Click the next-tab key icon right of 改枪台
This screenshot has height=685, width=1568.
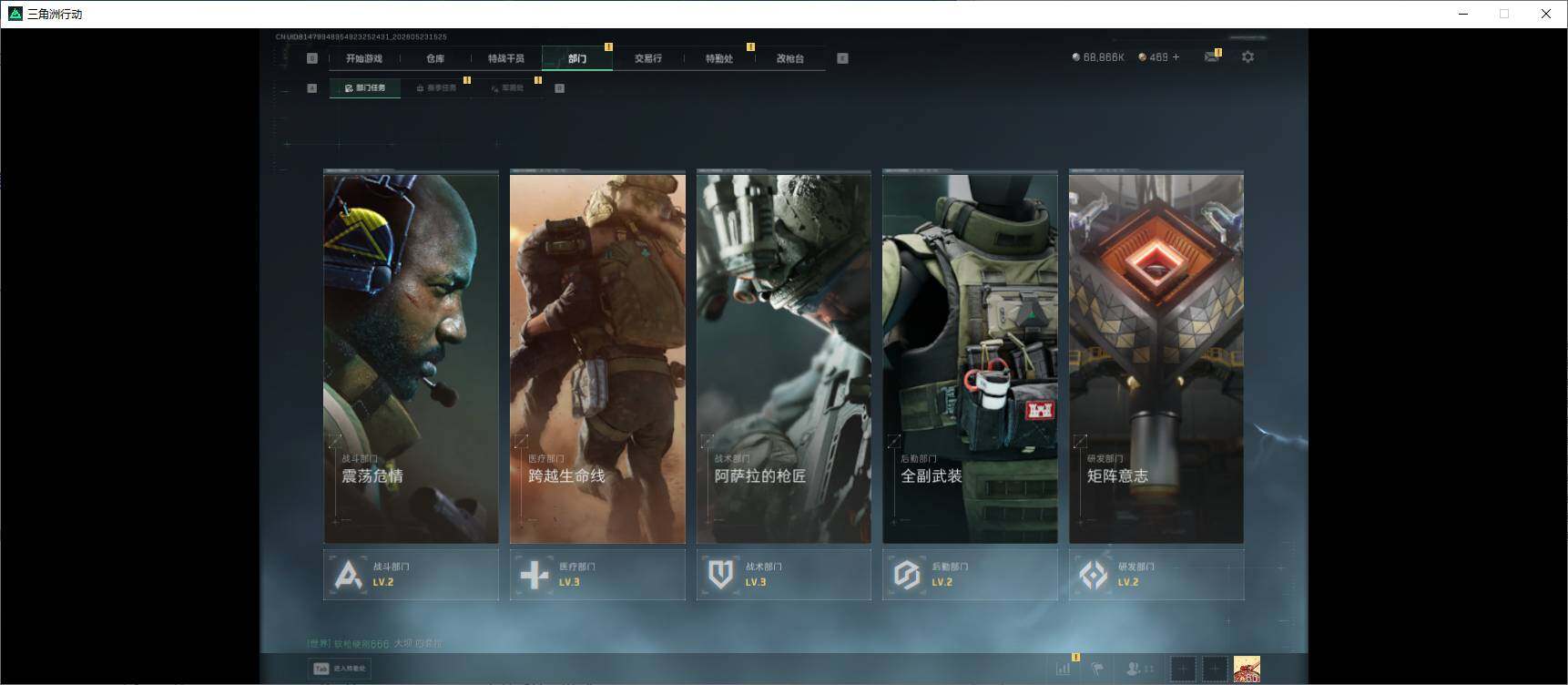pyautogui.click(x=842, y=58)
